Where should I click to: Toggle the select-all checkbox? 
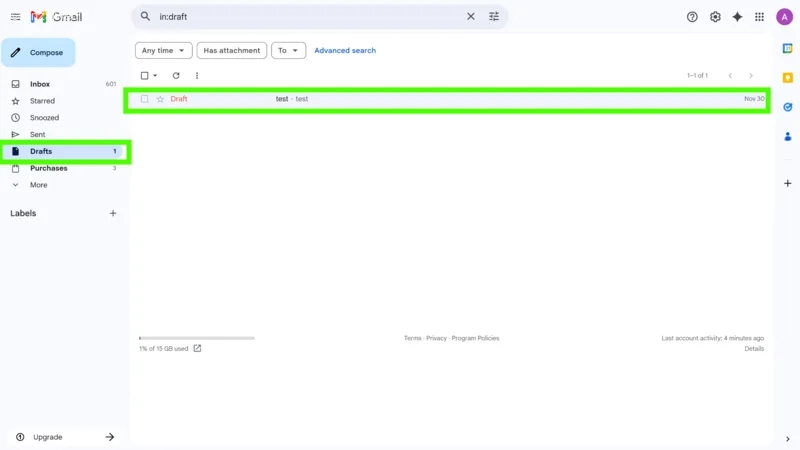point(145,76)
